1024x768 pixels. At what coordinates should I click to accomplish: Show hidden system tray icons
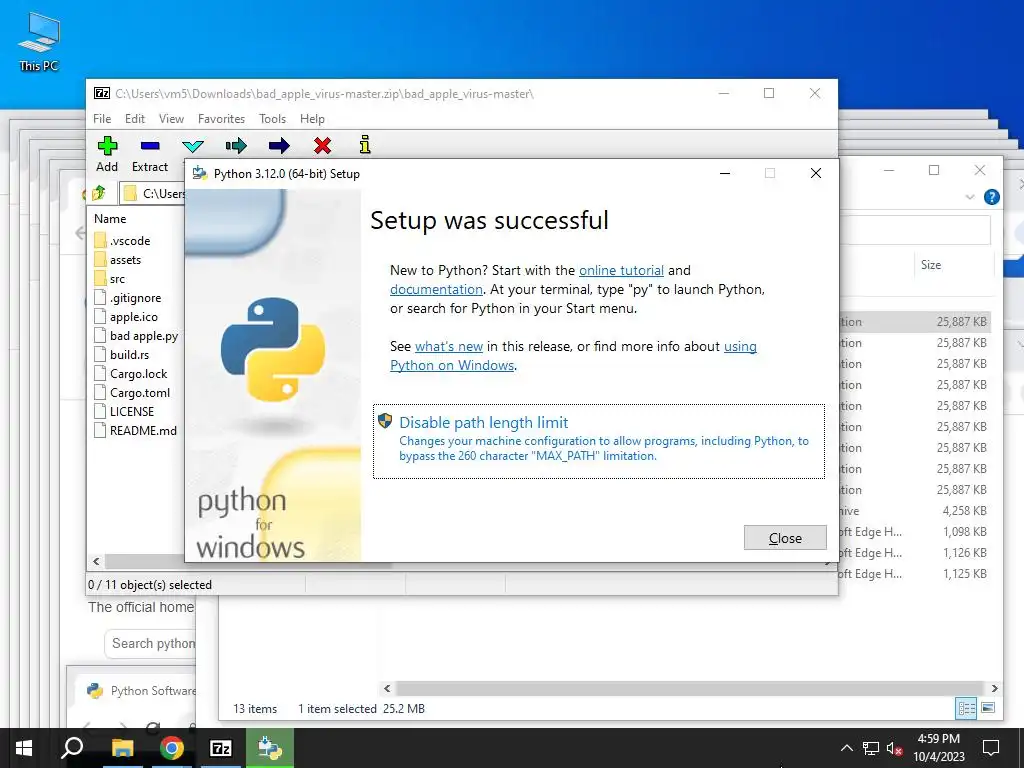pyautogui.click(x=846, y=748)
